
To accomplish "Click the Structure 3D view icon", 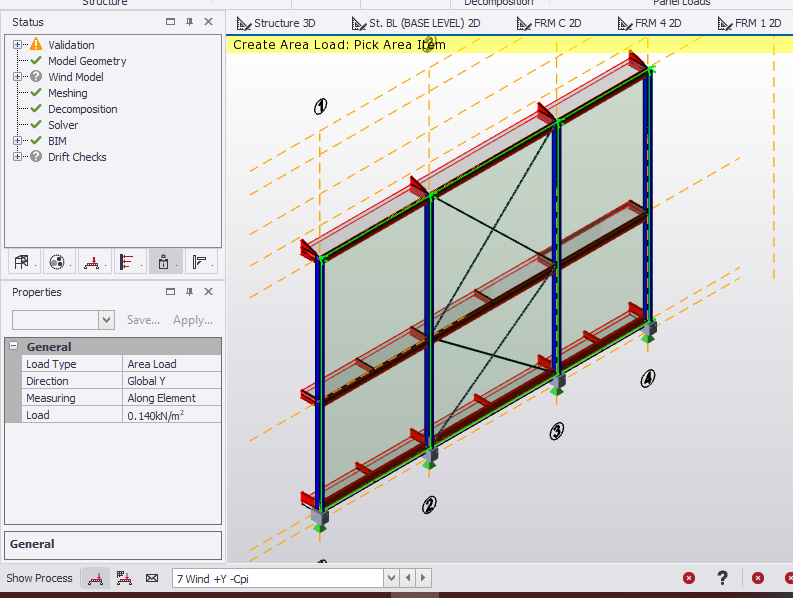I will [x=244, y=23].
